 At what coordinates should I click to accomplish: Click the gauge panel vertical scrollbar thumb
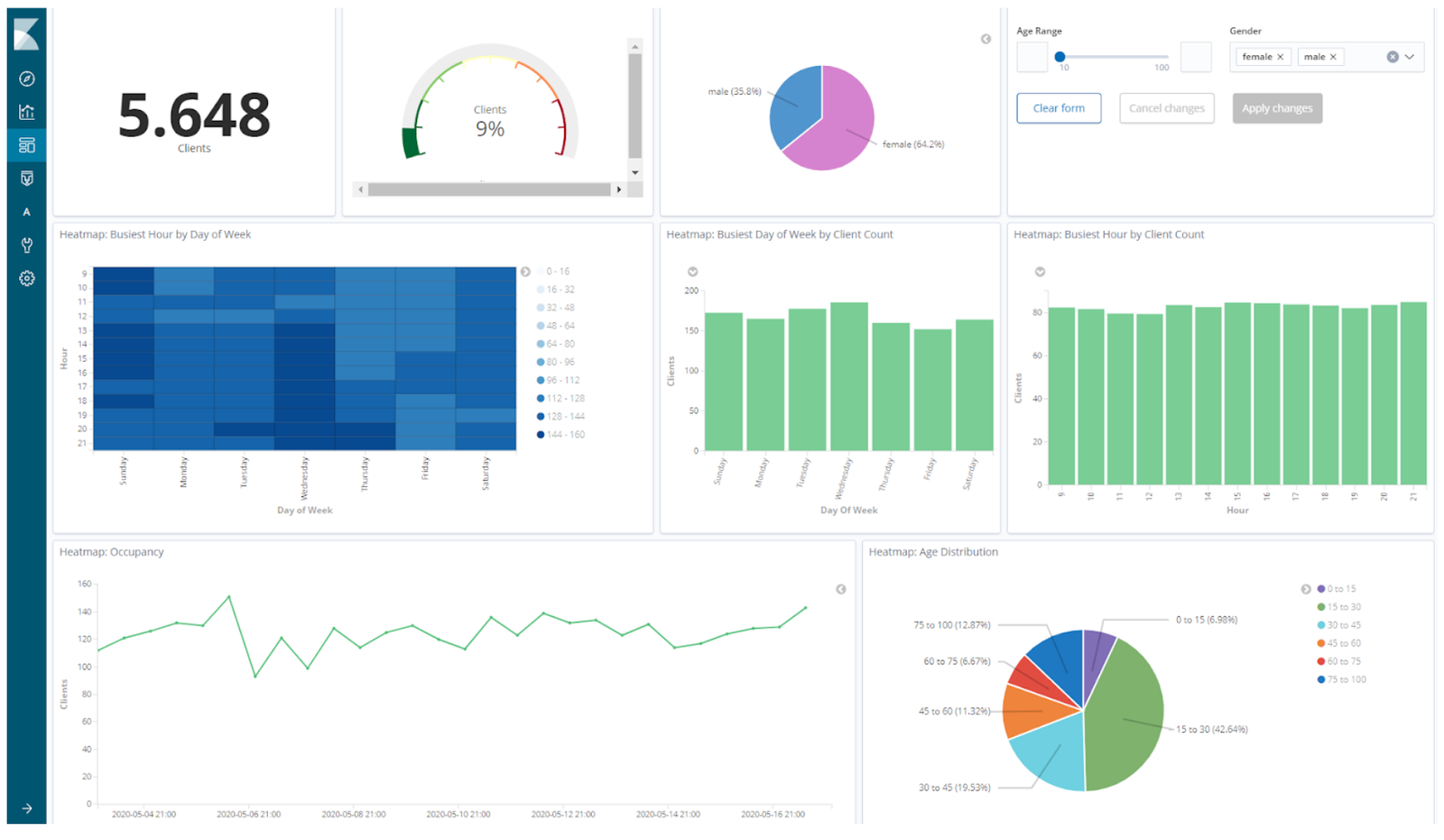(635, 106)
